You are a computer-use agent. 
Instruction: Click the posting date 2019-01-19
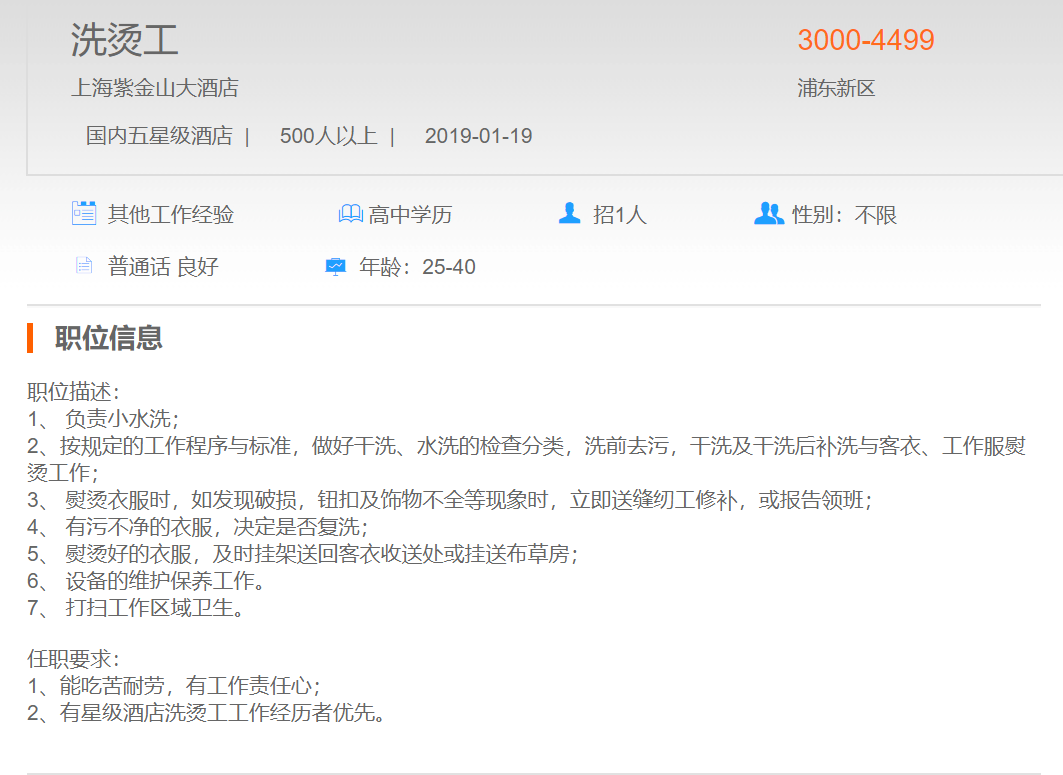478,136
